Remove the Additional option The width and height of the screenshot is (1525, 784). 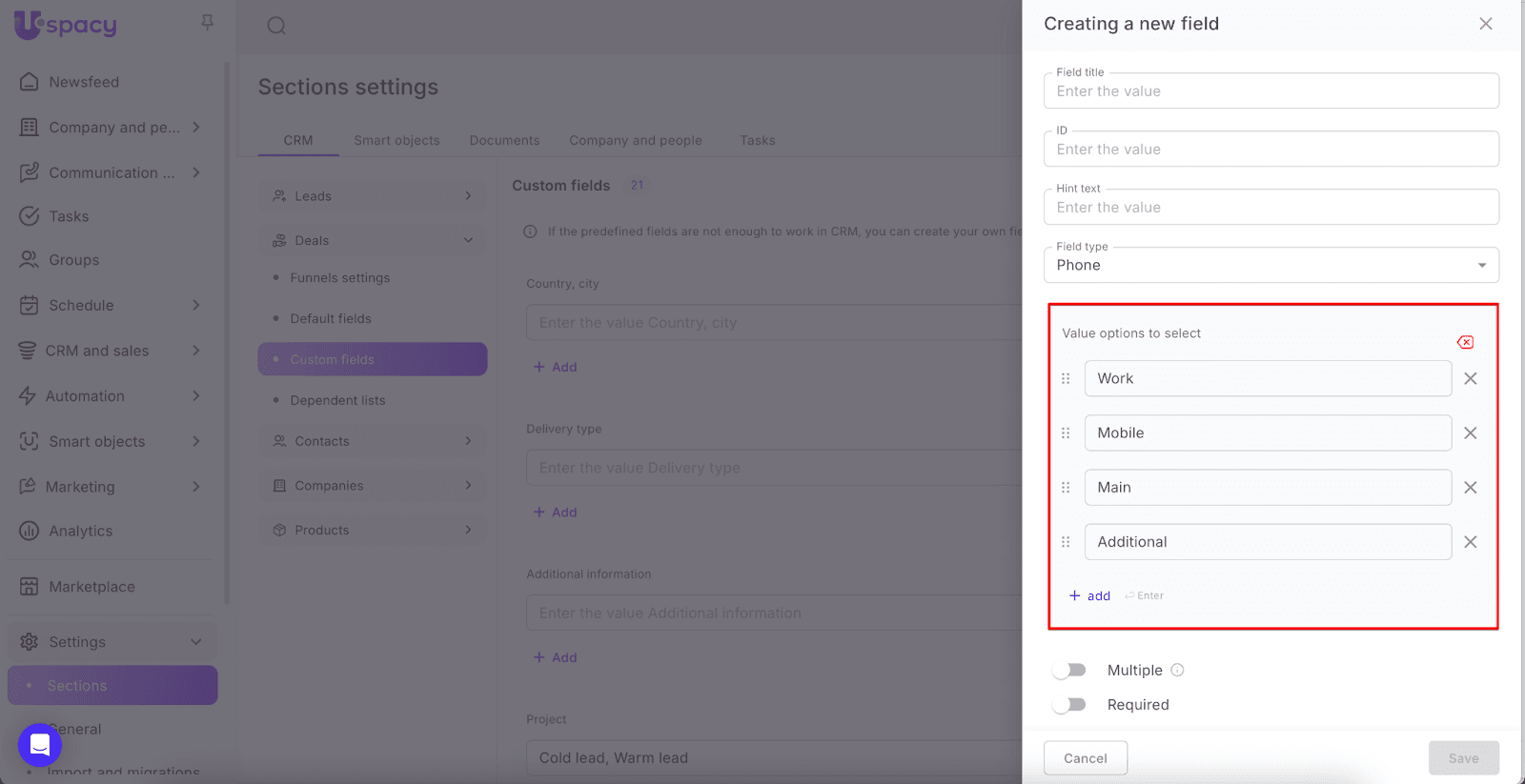(x=1470, y=542)
